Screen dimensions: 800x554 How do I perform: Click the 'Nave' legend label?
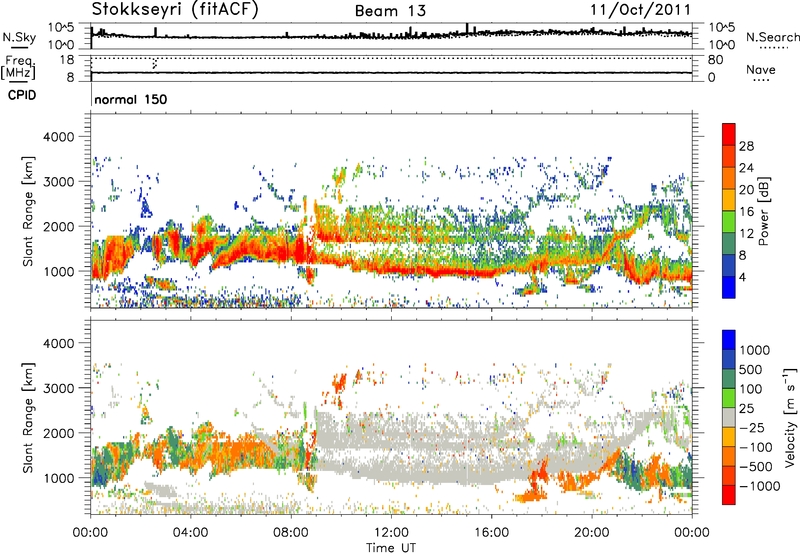point(761,69)
